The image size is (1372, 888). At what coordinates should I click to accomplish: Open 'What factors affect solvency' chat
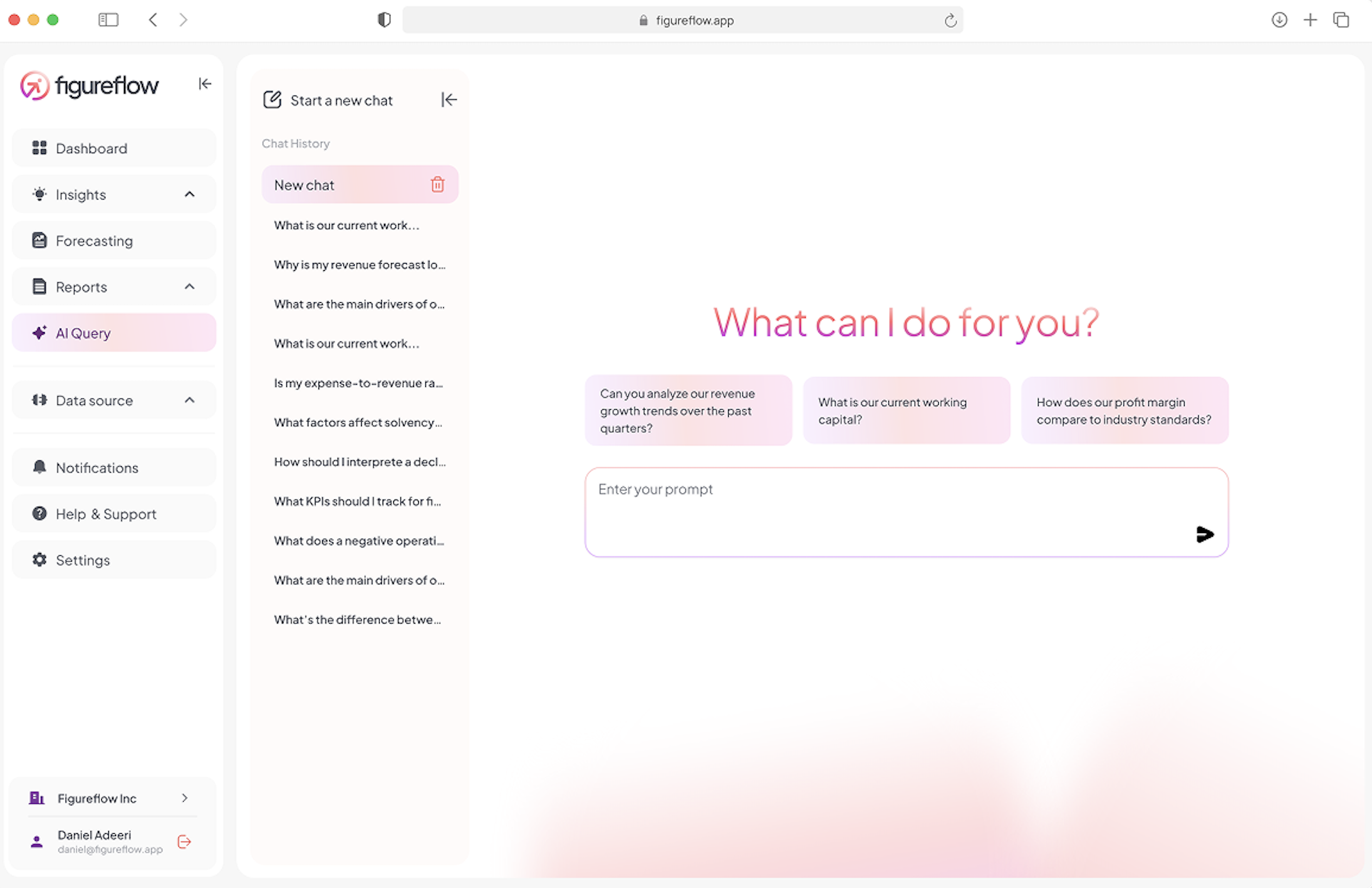(358, 423)
